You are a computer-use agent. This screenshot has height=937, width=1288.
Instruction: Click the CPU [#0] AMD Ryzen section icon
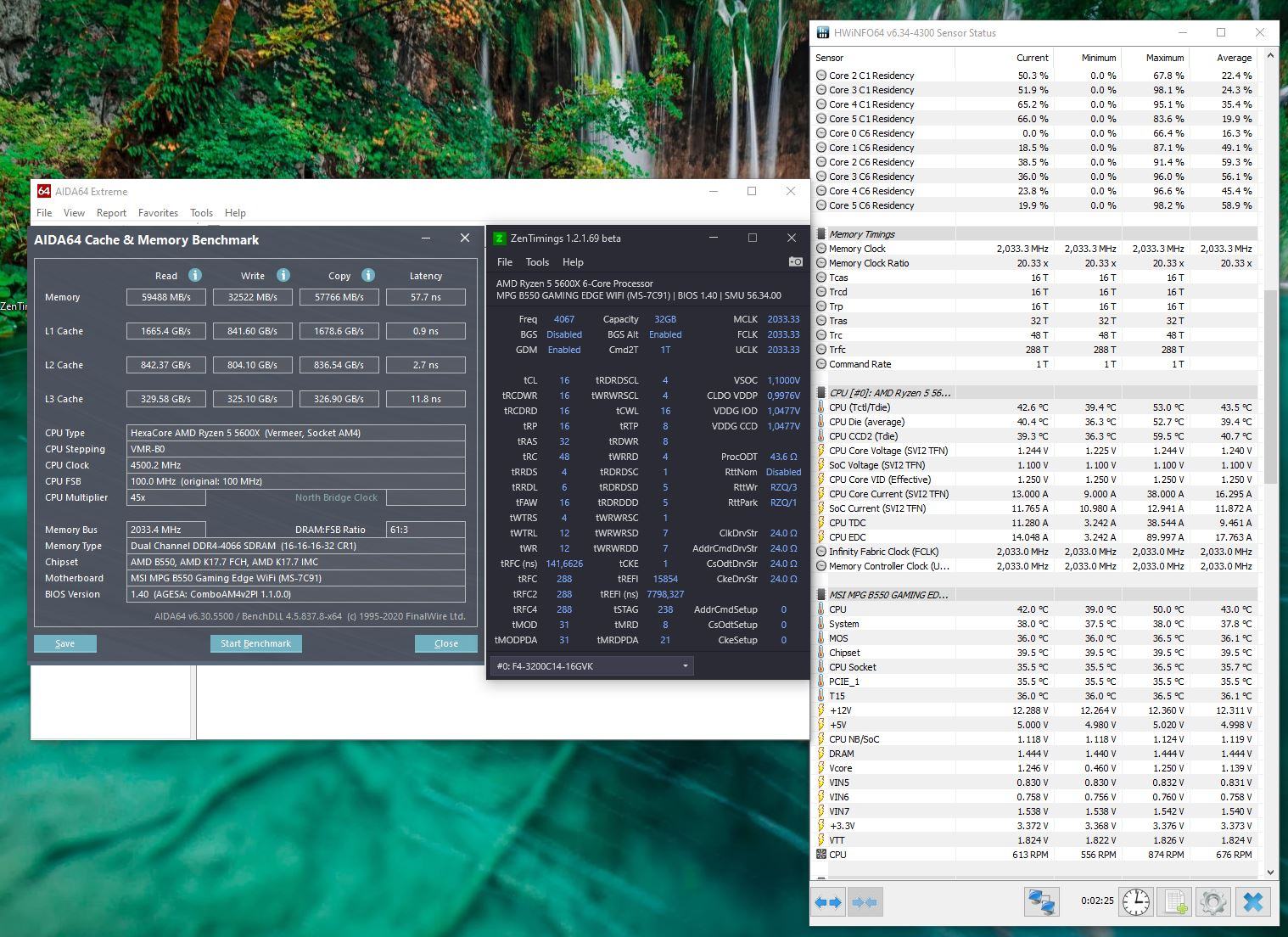point(821,393)
